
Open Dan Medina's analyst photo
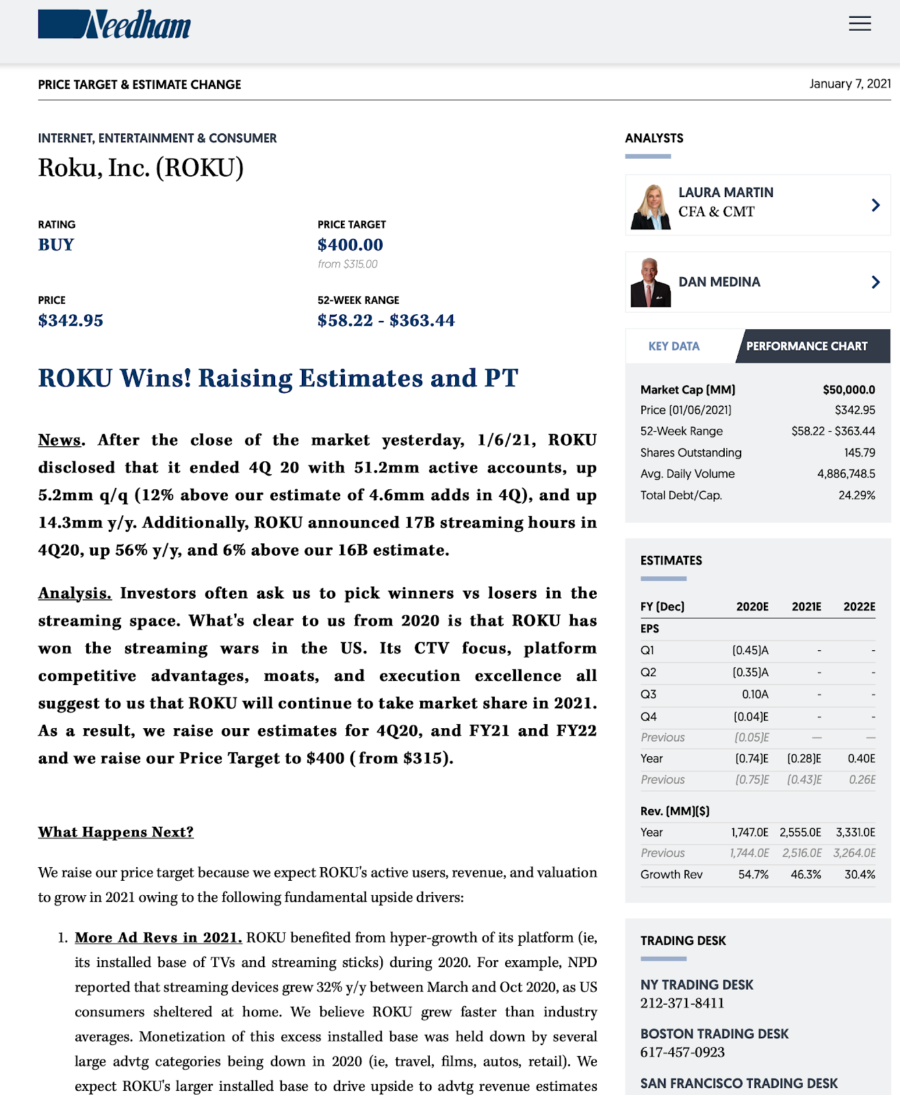(651, 282)
